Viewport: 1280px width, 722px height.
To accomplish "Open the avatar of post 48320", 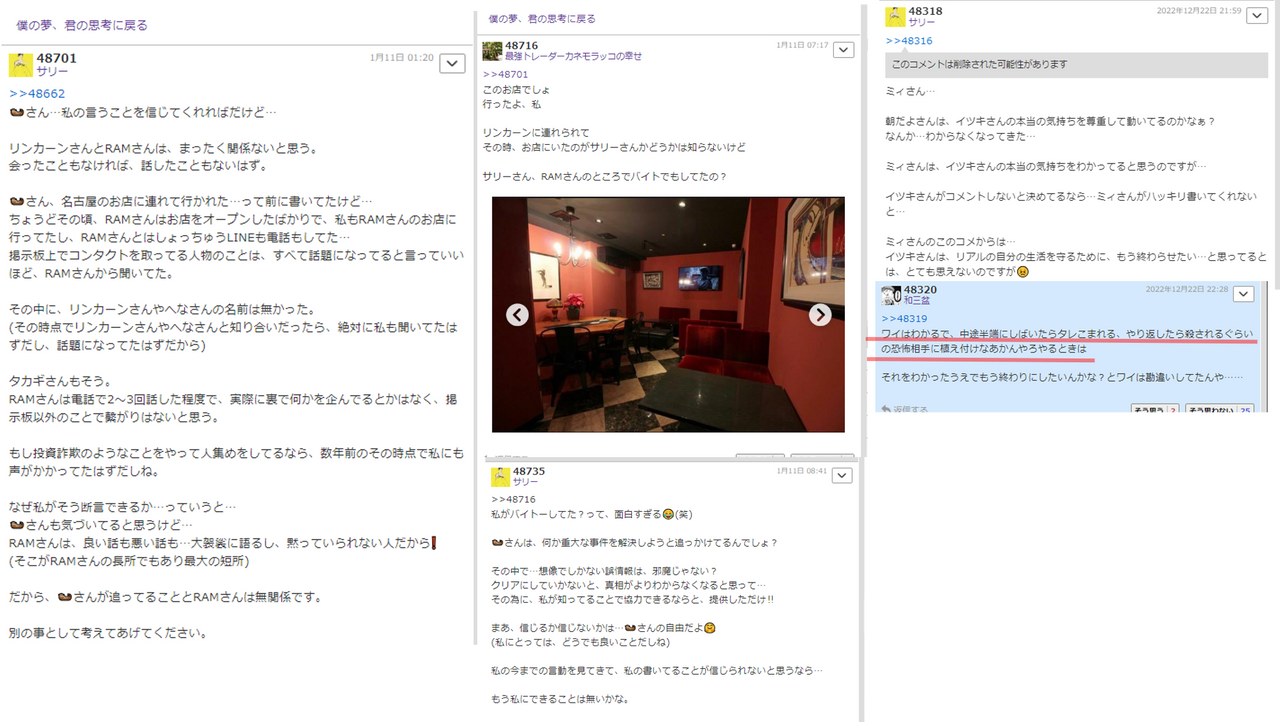I will 891,295.
